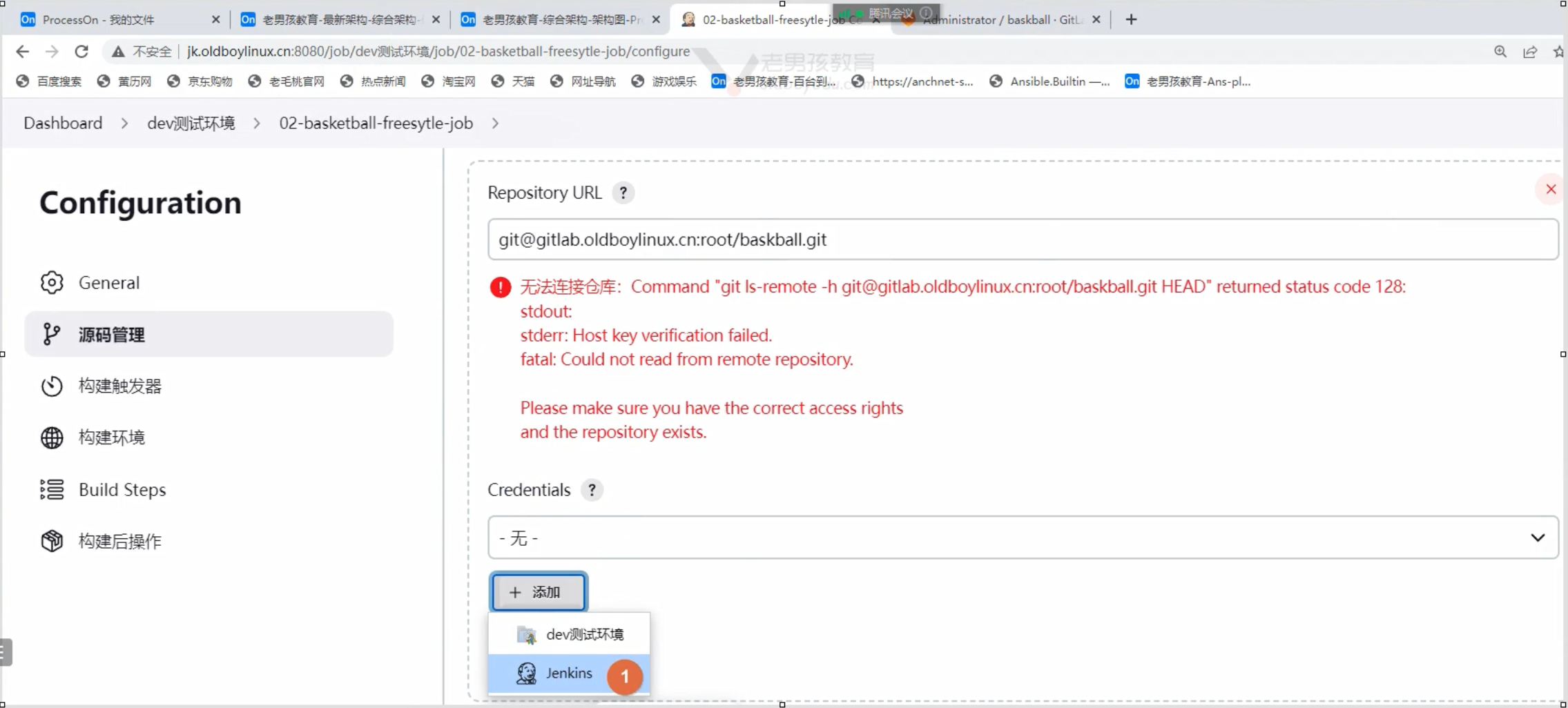The image size is (1568, 708).
Task: Select 构建后操作 in configuration sidebar
Action: pyautogui.click(x=209, y=541)
